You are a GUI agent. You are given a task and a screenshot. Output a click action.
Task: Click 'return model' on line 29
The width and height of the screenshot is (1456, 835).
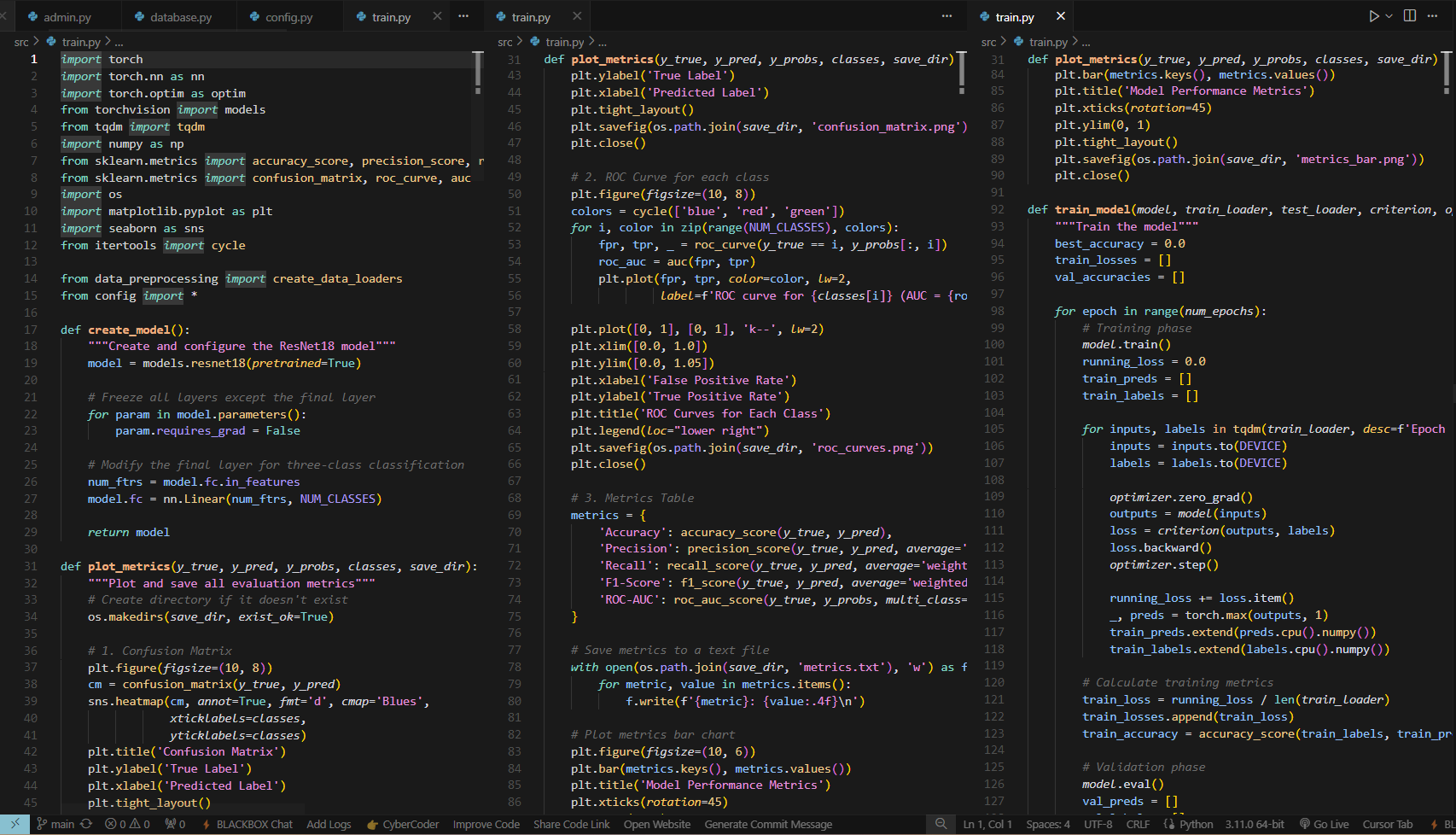(129, 532)
